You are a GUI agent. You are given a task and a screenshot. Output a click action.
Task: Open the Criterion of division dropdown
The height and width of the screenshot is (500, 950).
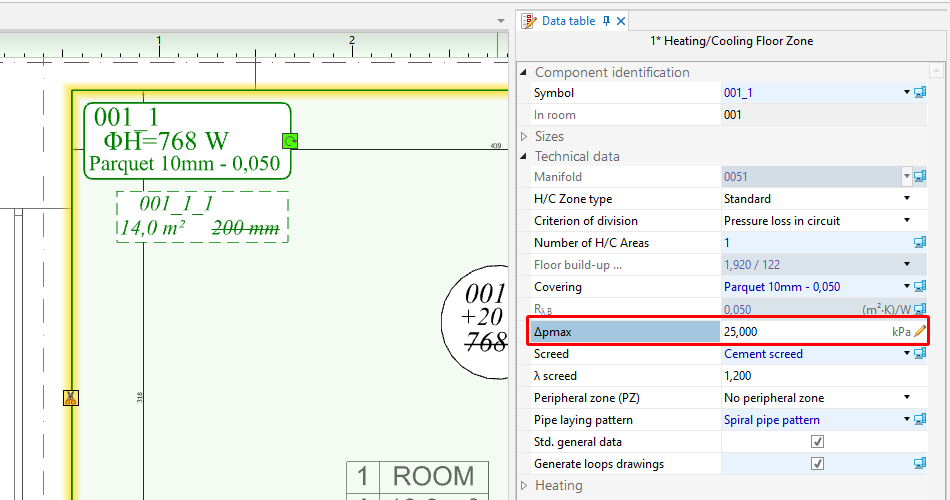tap(907, 221)
